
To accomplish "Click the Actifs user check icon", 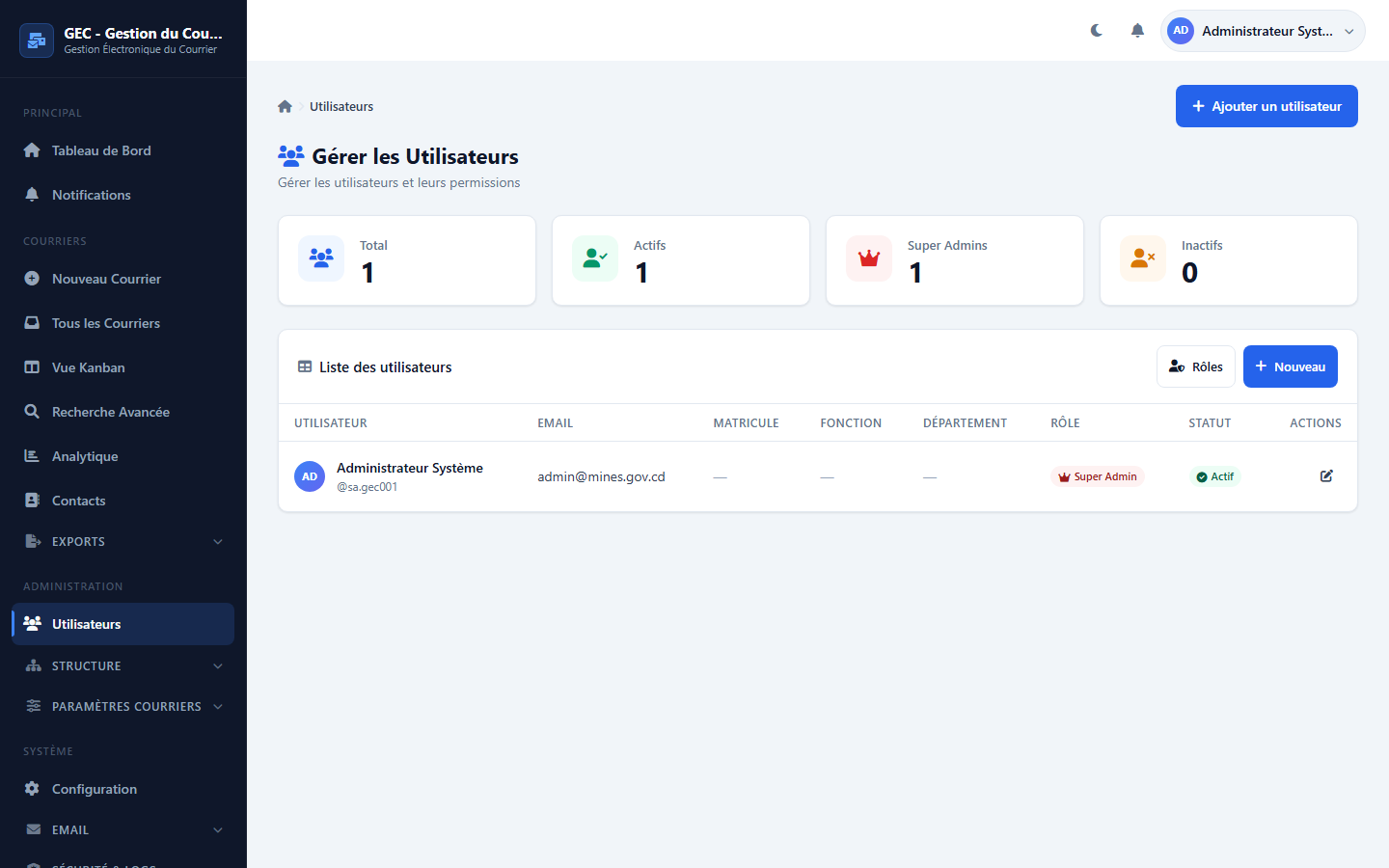I will pos(595,258).
